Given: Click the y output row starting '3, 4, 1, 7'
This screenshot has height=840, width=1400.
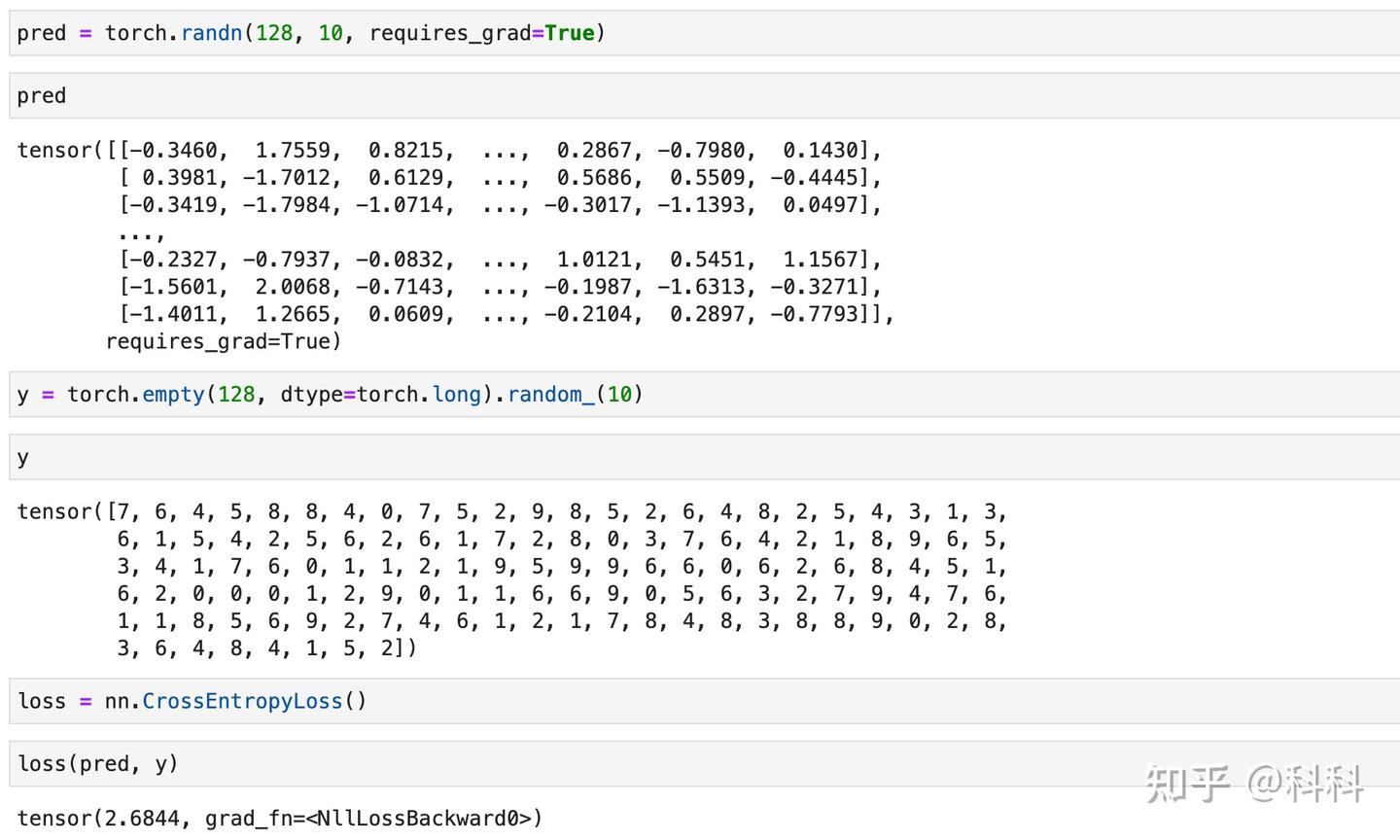Looking at the screenshot, I should [x=562, y=566].
